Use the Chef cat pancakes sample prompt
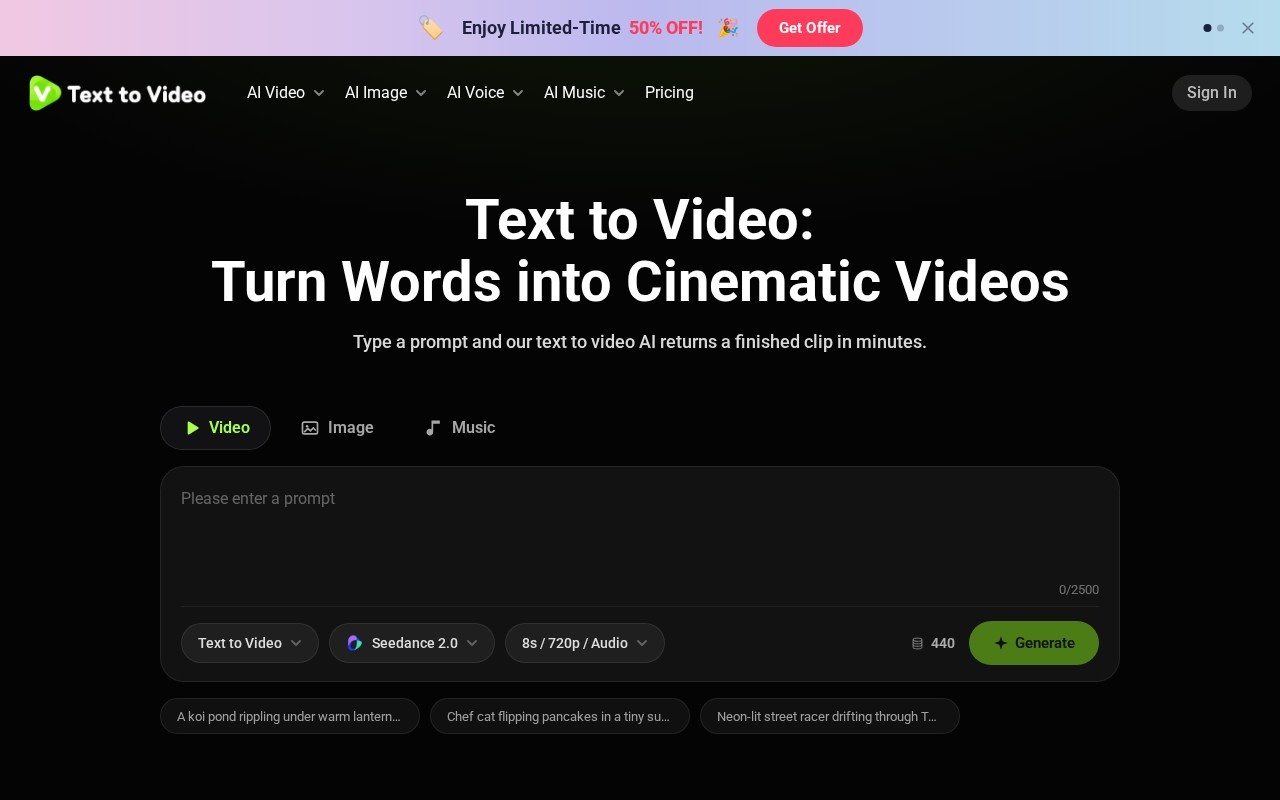Screen dimensions: 1280x800 coord(560,716)
